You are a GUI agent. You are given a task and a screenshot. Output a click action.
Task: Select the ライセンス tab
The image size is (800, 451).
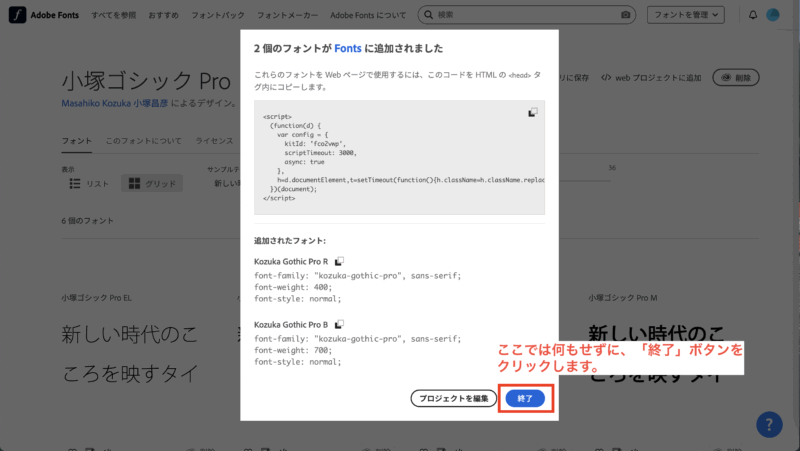pyautogui.click(x=214, y=141)
